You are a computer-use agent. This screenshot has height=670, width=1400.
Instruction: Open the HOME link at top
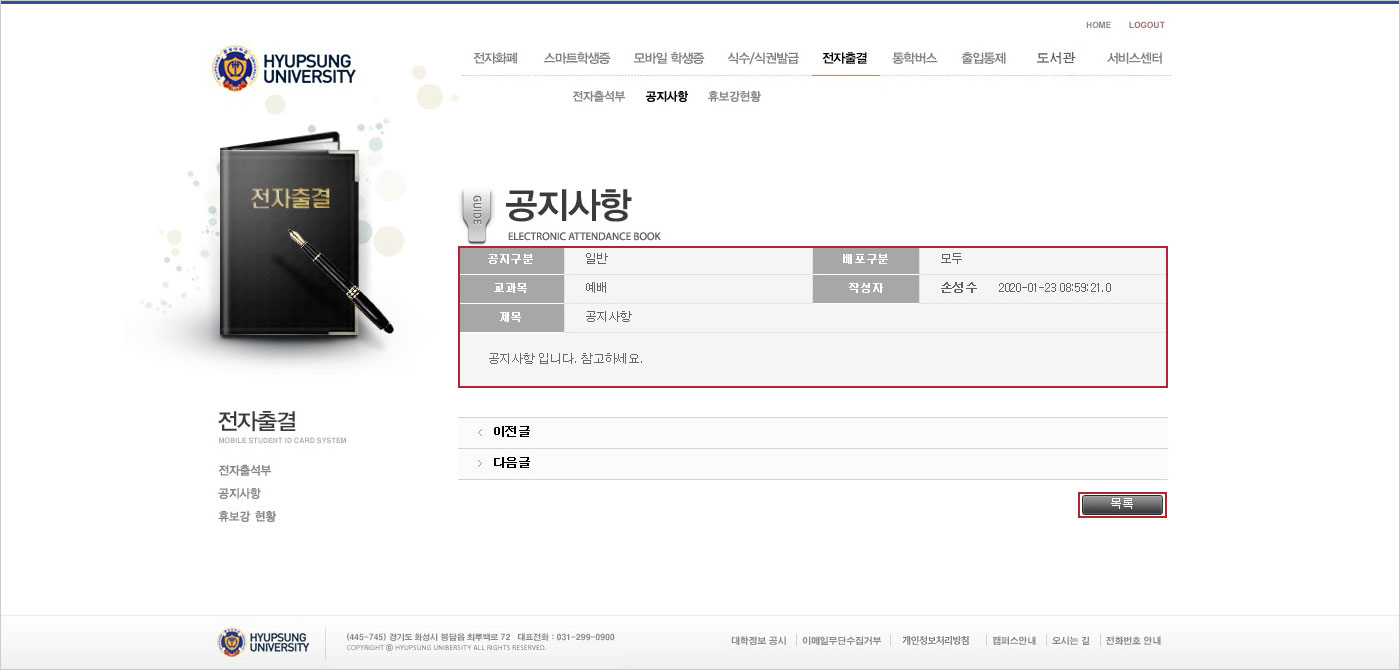pos(1098,25)
